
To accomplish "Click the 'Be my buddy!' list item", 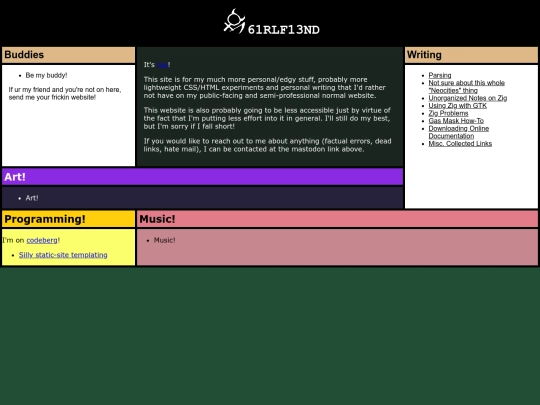I will (x=46, y=75).
